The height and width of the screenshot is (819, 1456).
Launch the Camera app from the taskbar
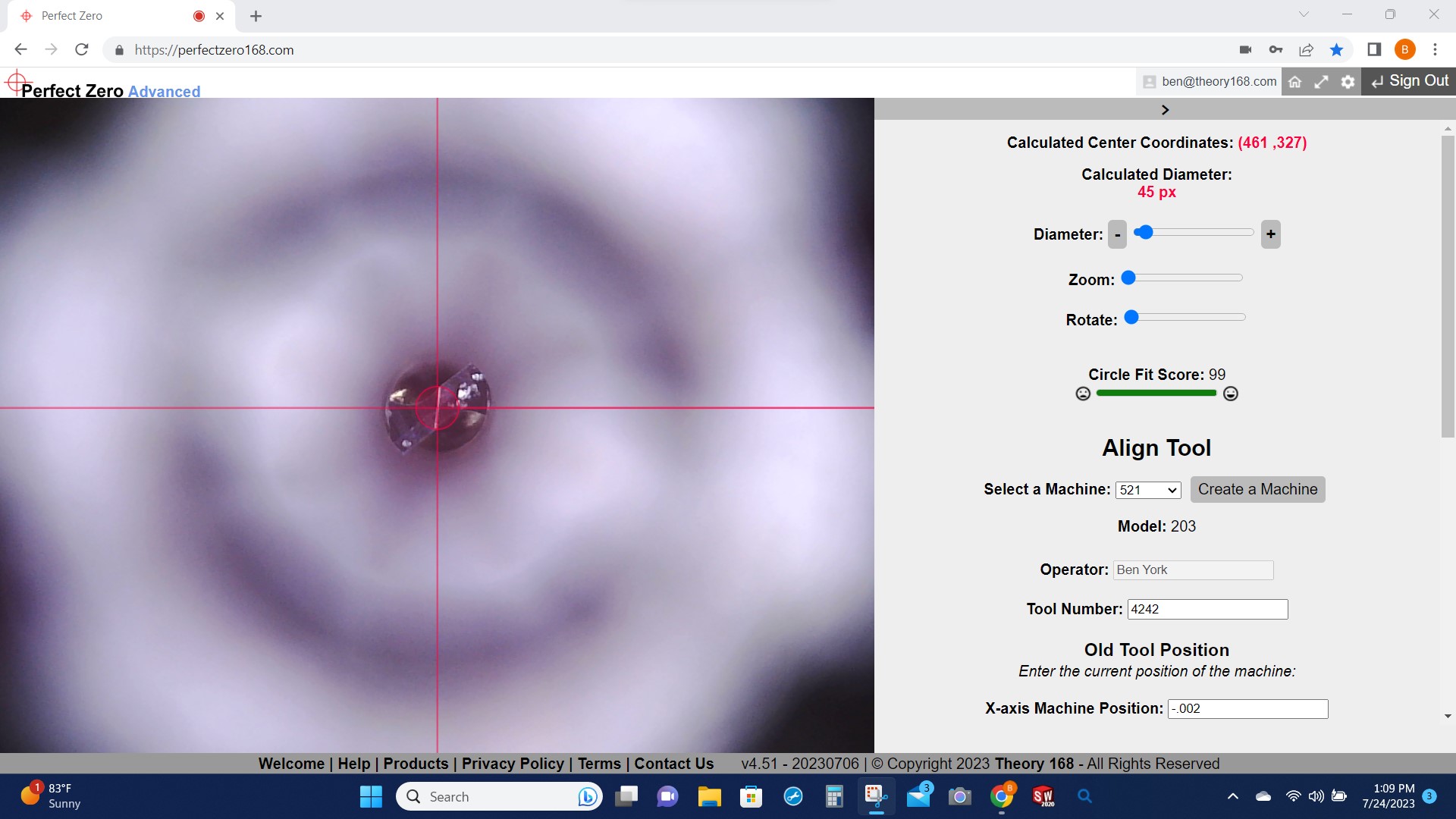[x=959, y=796]
